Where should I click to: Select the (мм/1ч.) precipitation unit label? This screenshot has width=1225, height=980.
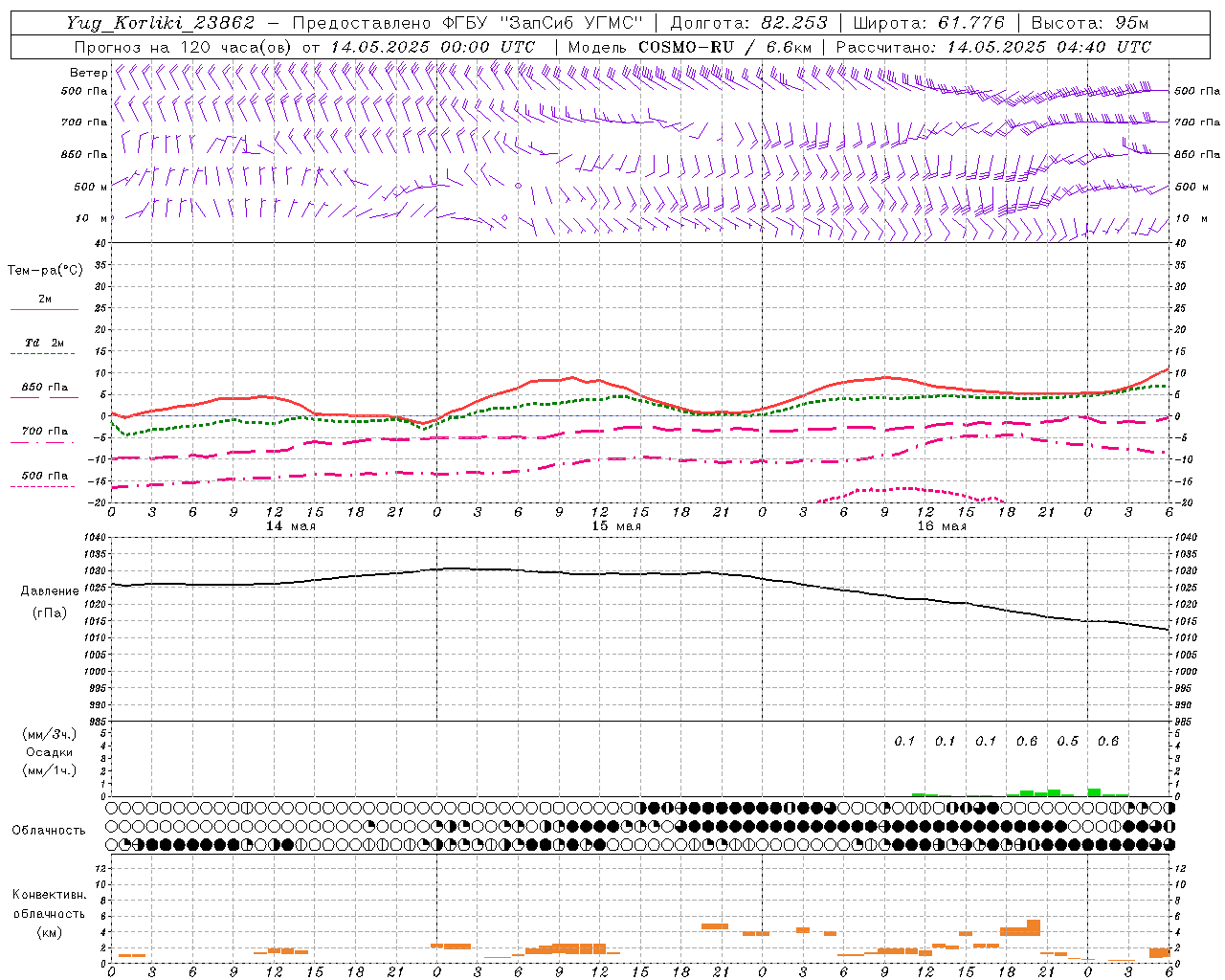coord(49,770)
